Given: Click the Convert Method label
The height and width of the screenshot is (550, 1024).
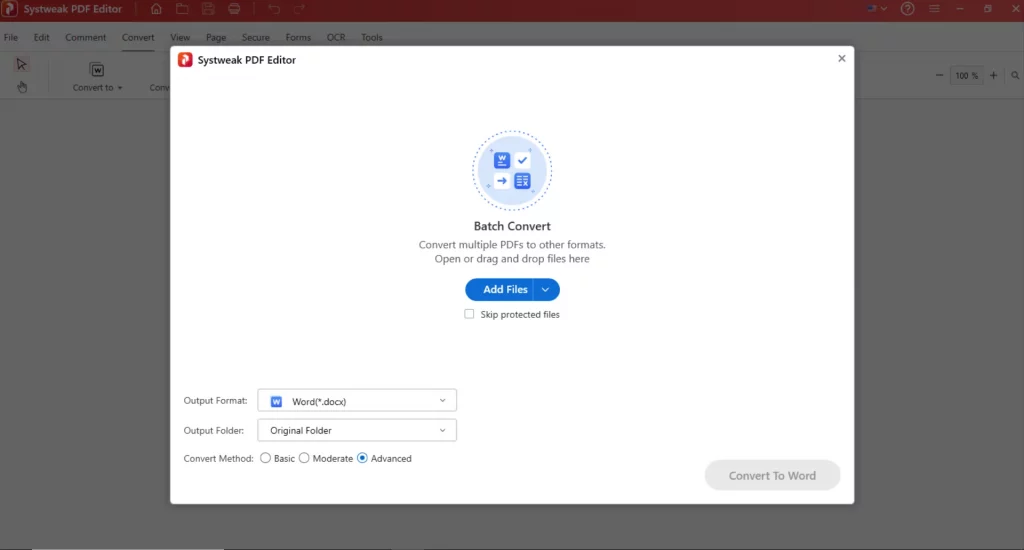Looking at the screenshot, I should (218, 459).
